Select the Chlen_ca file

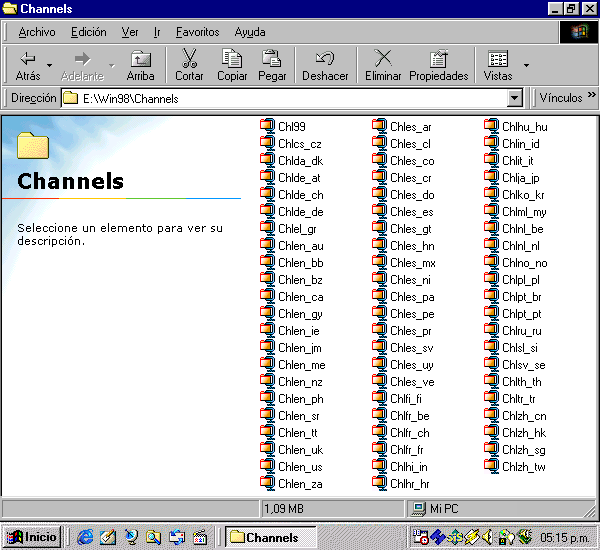[292, 297]
